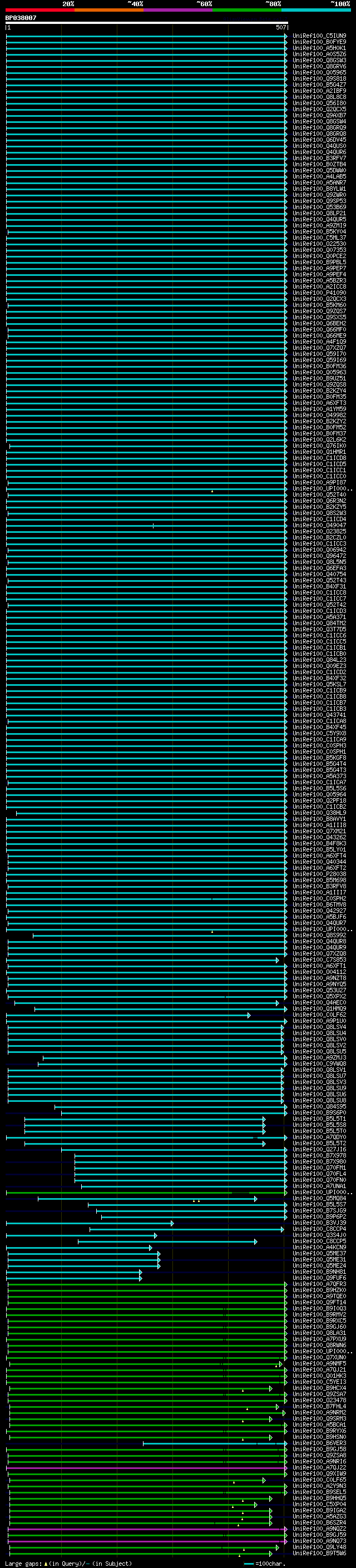Select the BP038007 query title
Image resolution: width=356 pixels, height=1568 pixels.
(x=21, y=18)
